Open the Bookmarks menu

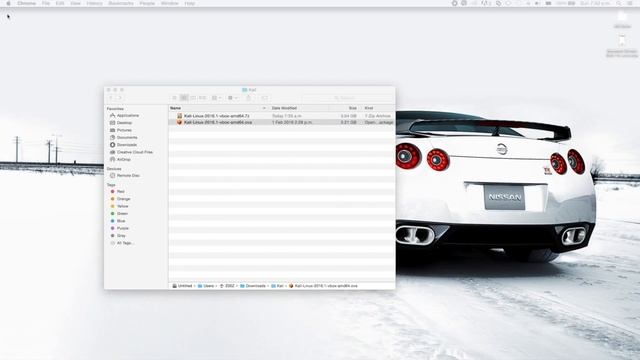121,3
